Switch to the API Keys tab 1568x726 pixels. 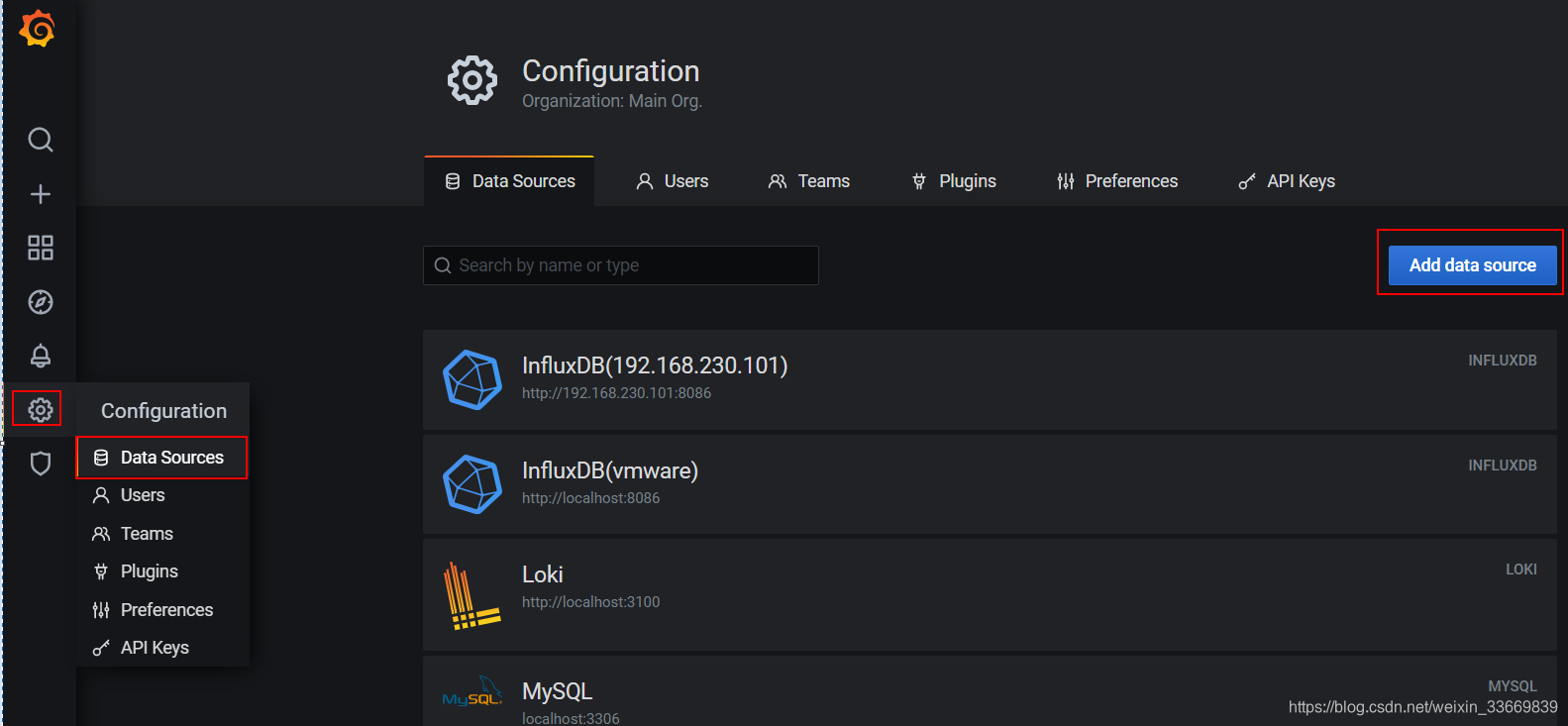1287,181
